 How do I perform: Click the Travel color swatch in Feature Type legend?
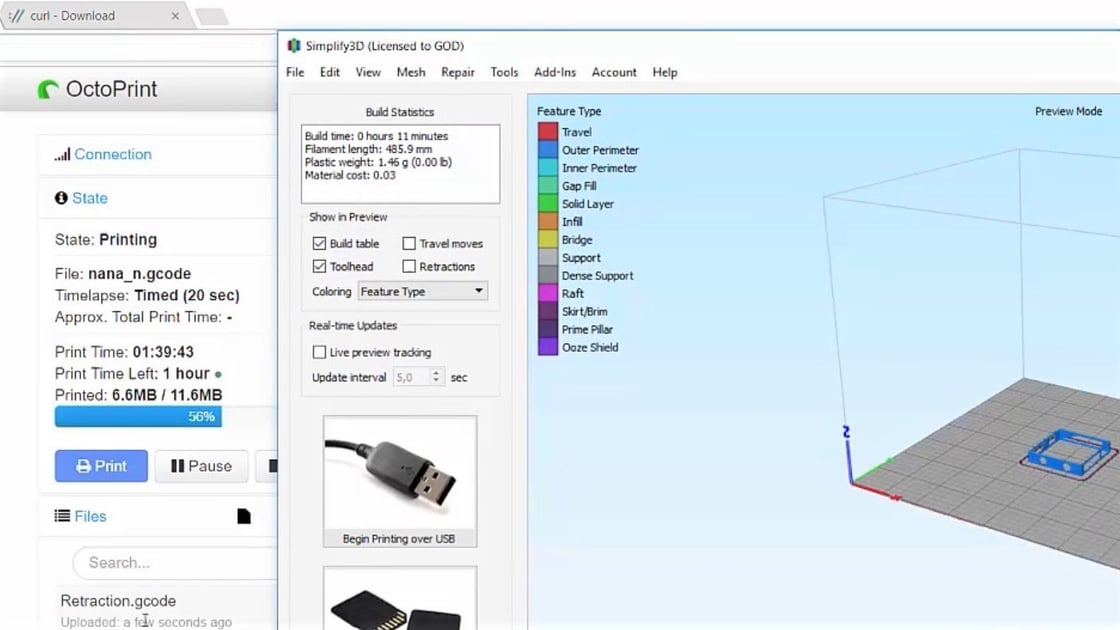[546, 131]
